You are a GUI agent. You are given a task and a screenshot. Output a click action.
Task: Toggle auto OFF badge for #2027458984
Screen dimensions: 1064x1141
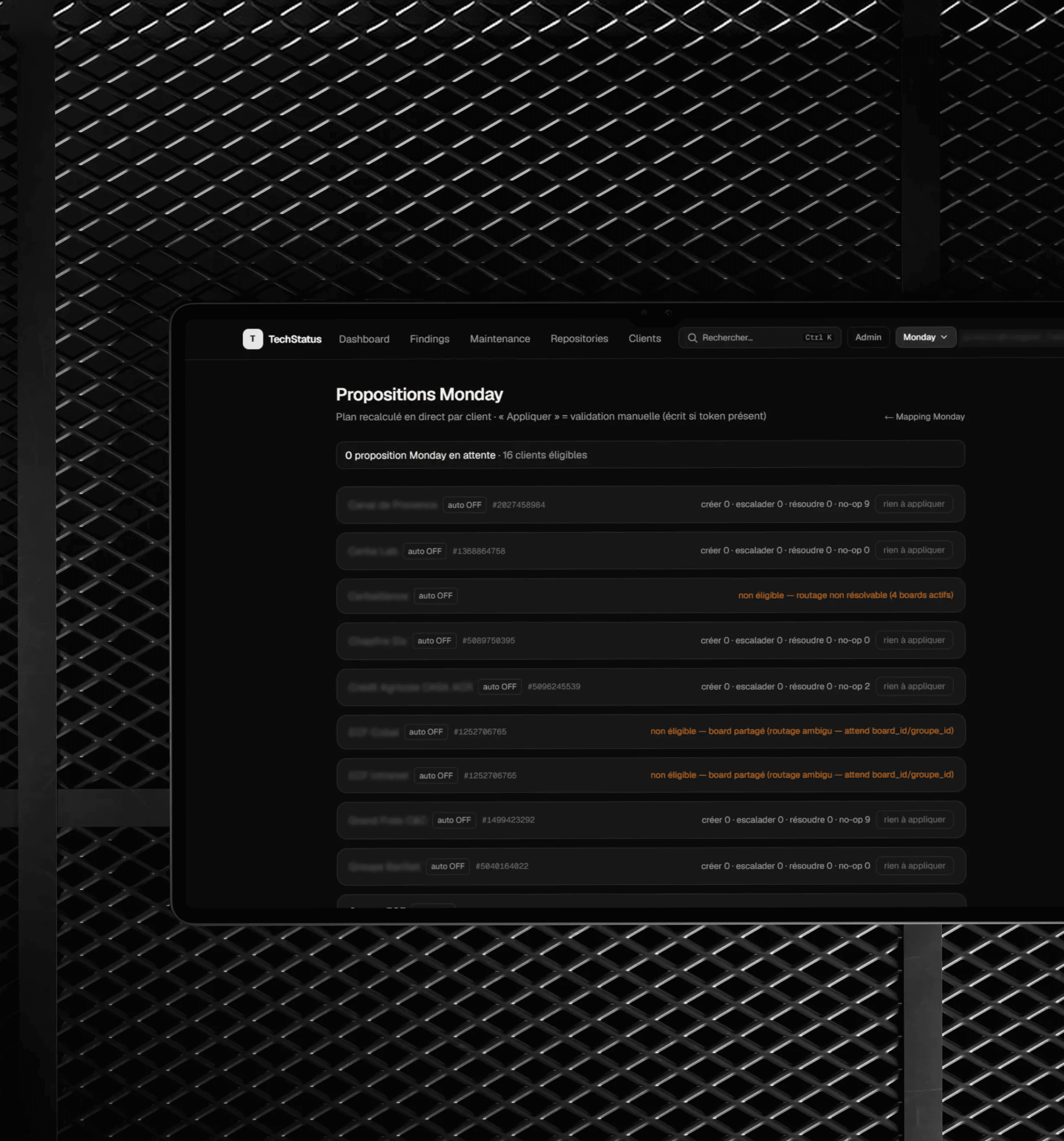(464, 504)
